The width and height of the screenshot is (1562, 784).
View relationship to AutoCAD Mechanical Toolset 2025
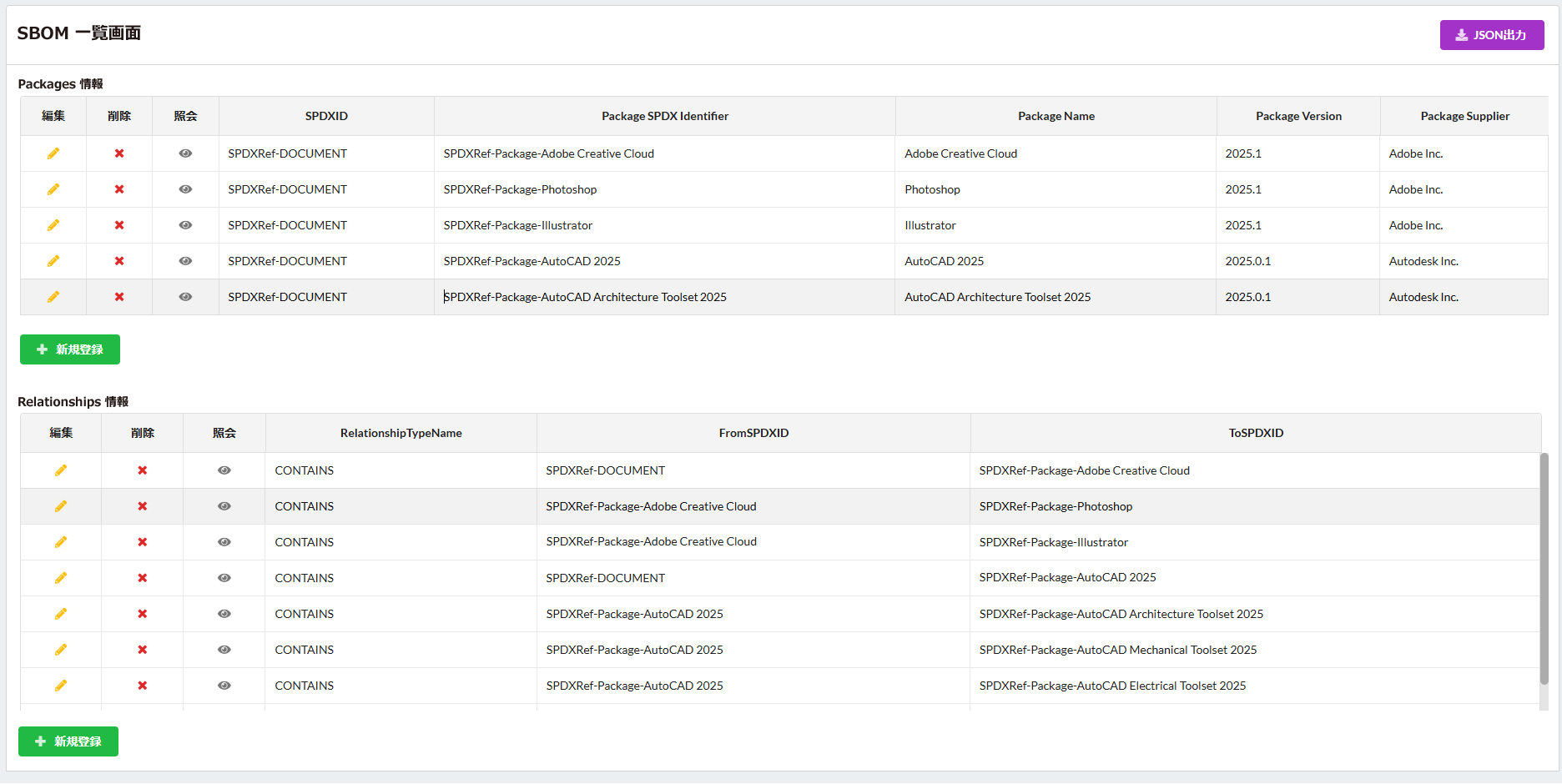224,650
